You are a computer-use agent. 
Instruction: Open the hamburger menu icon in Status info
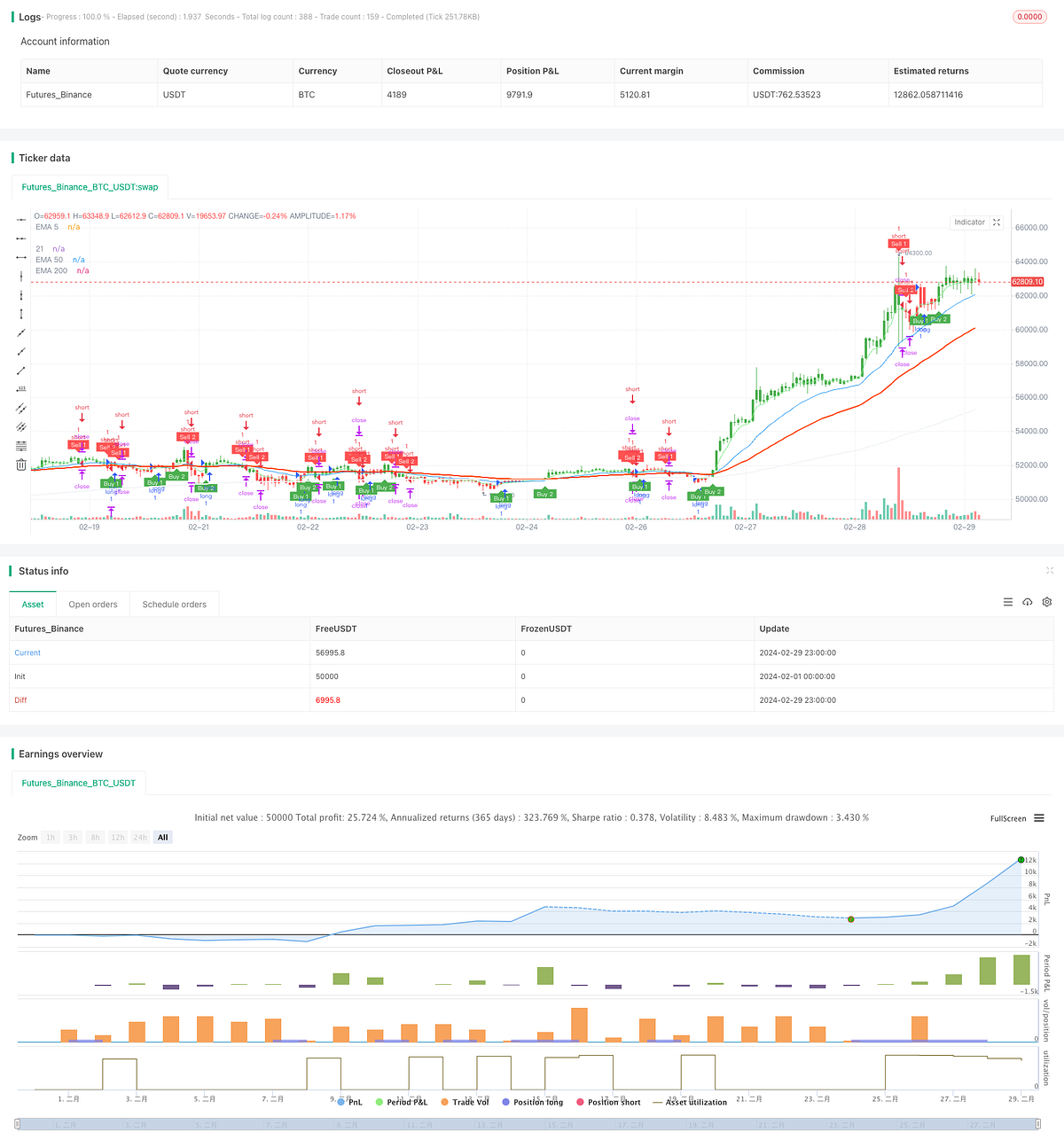(x=1007, y=602)
